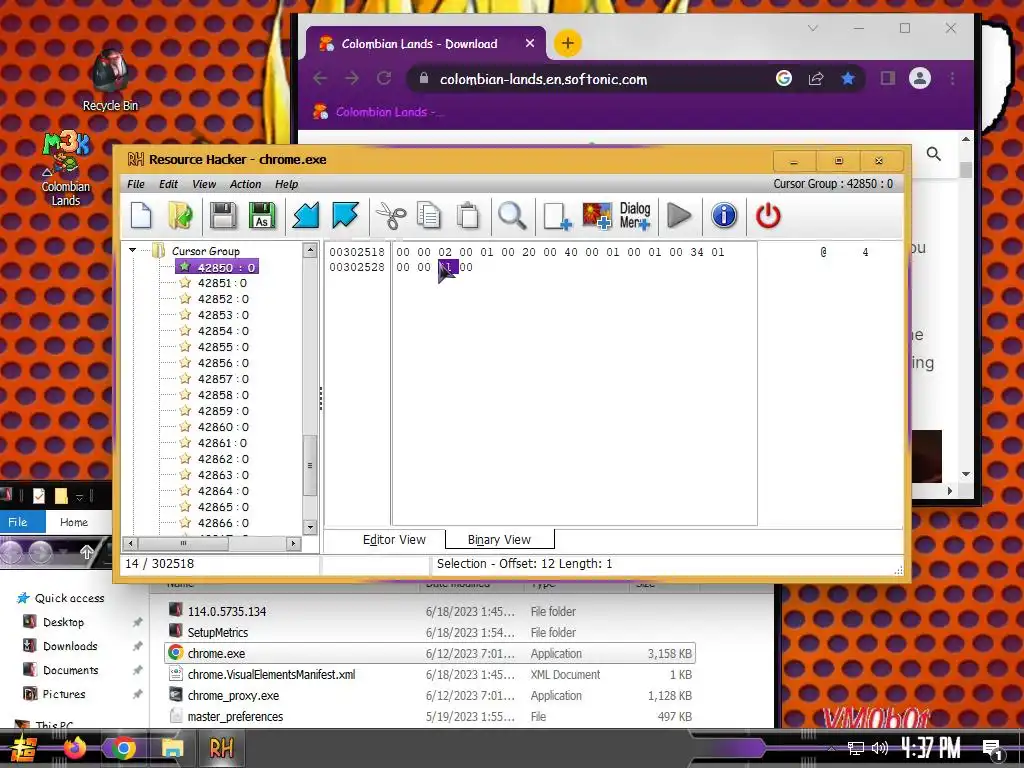Open the Chrome side panel icon

[x=888, y=78]
